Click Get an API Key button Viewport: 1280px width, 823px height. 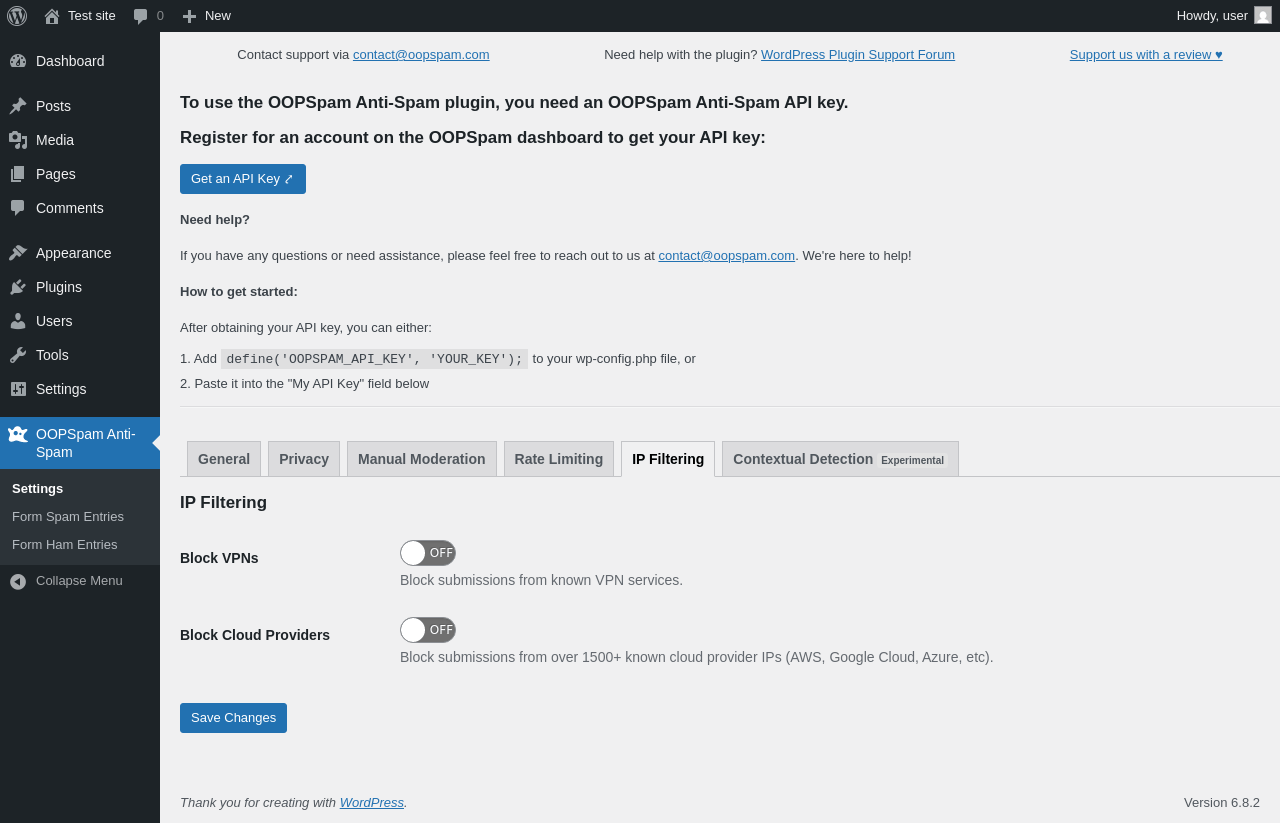pyautogui.click(x=243, y=179)
